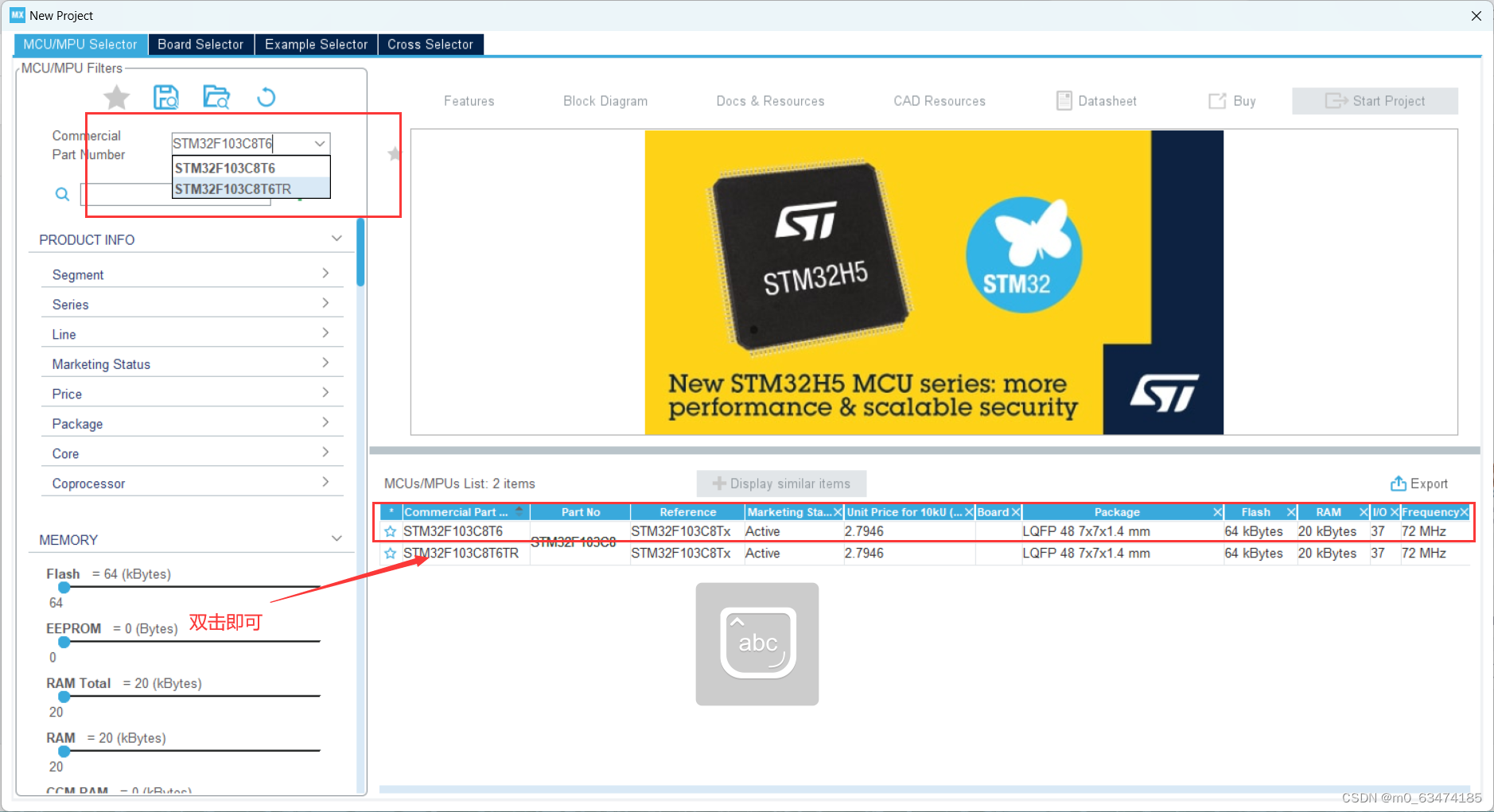Load a saved search folder icon
This screenshot has height=812, width=1494.
tap(216, 97)
